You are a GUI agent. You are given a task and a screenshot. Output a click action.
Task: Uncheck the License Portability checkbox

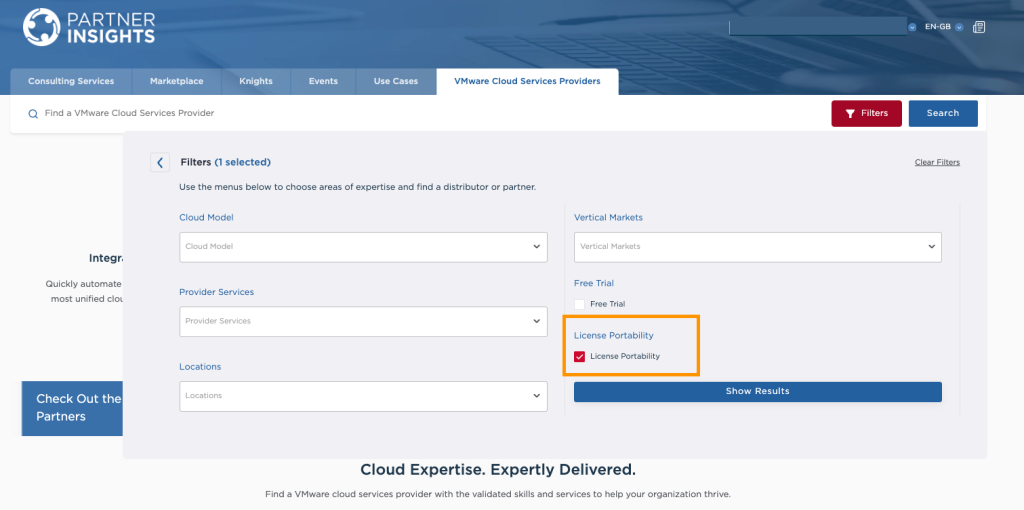point(579,356)
